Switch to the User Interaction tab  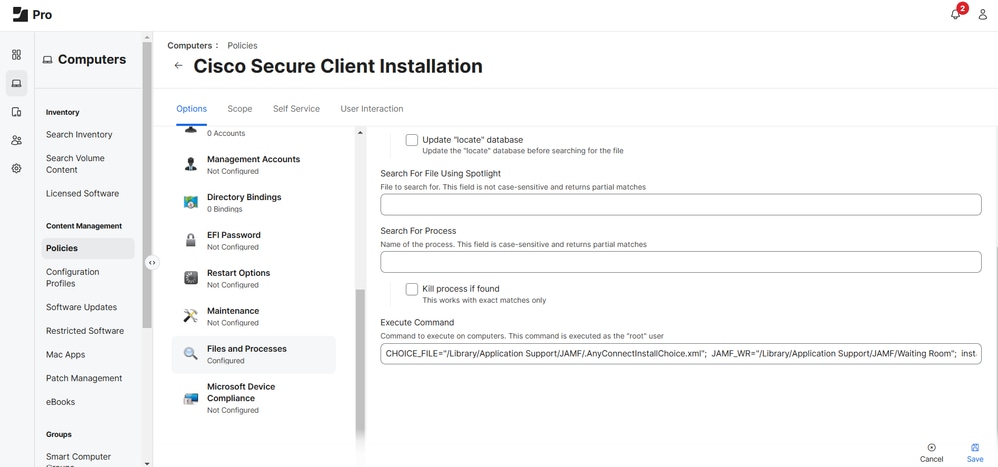pyautogui.click(x=371, y=109)
